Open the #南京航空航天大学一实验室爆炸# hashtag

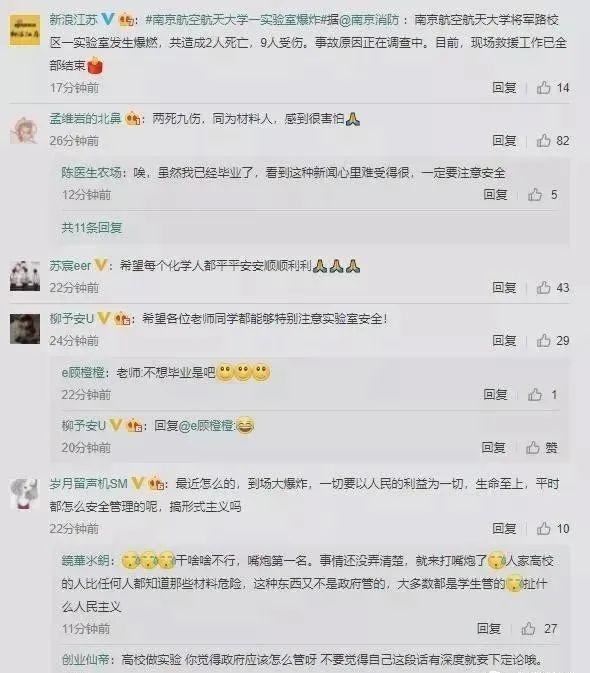pos(236,20)
